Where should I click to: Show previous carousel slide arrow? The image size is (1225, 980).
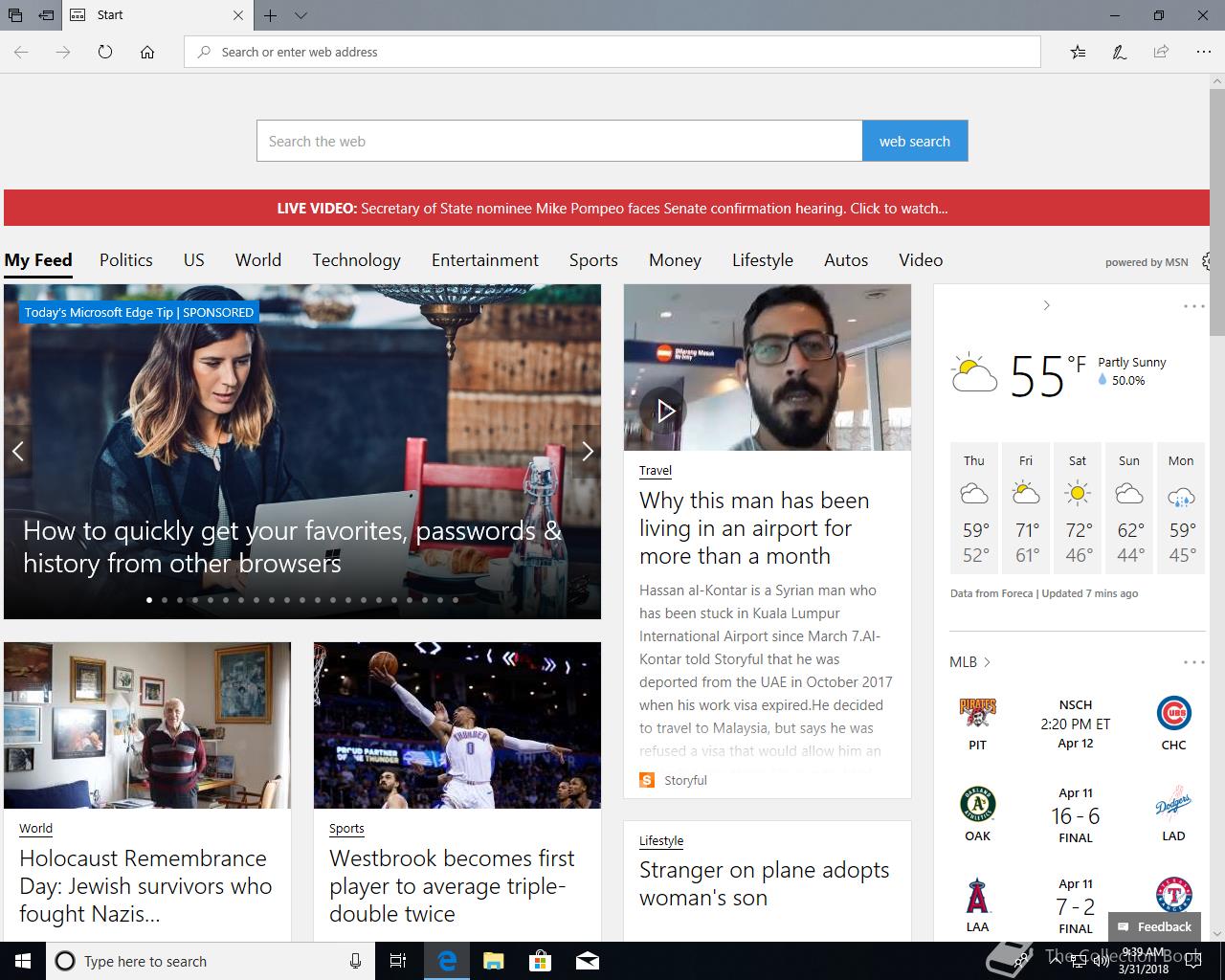click(x=17, y=451)
